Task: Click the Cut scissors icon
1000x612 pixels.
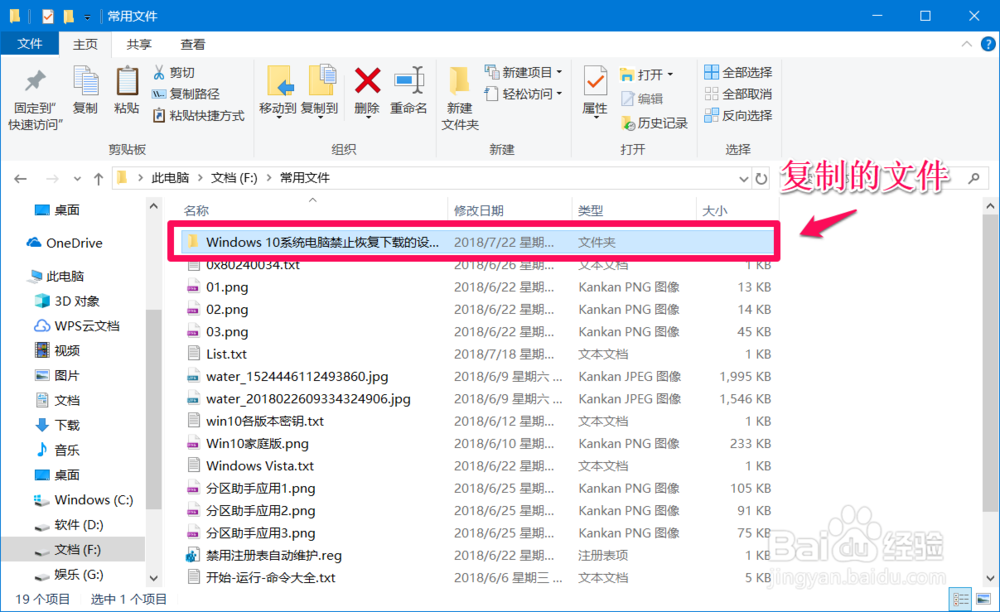Action: point(159,73)
